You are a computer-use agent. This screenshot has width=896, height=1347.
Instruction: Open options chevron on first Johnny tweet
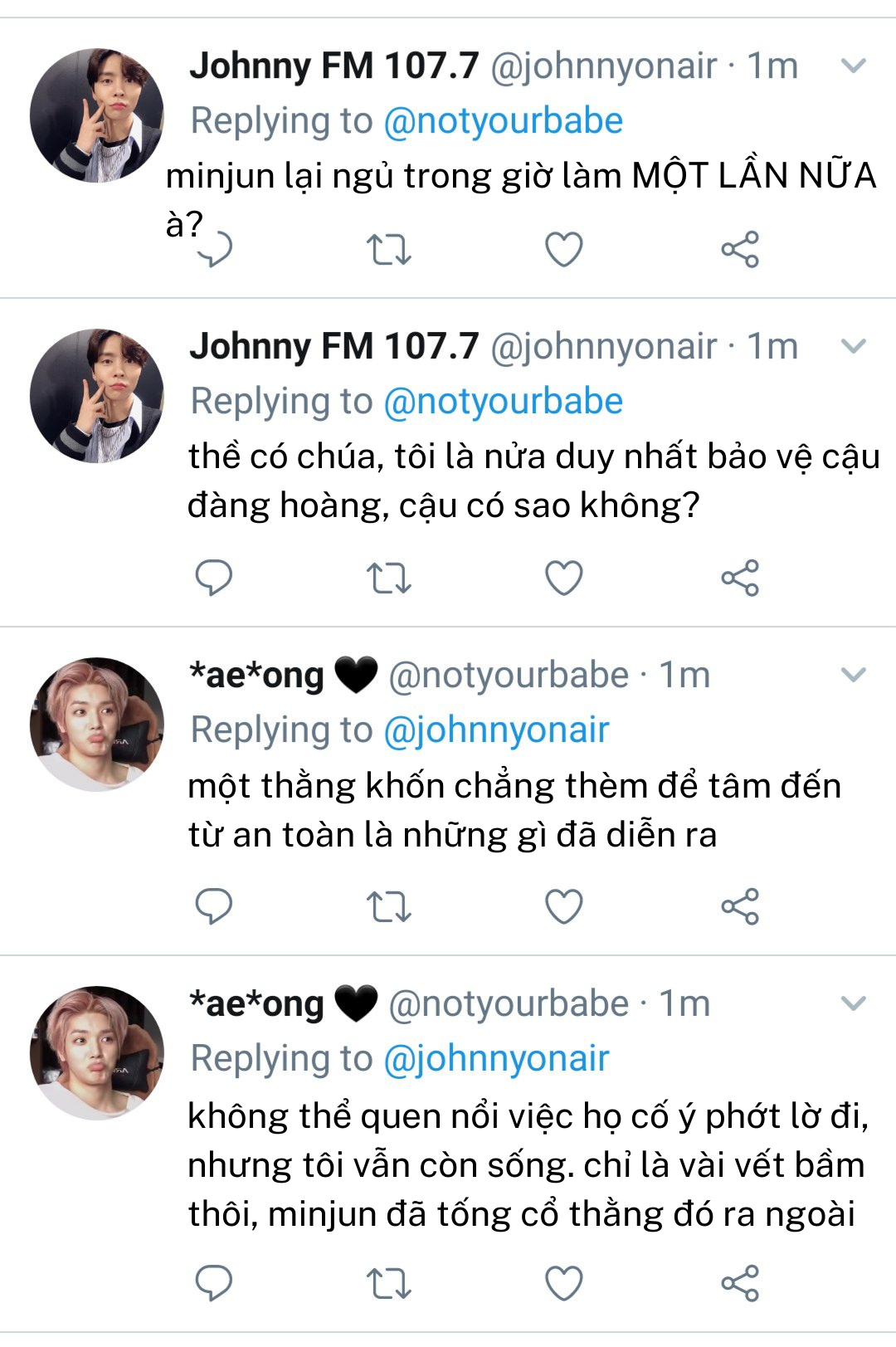(853, 66)
